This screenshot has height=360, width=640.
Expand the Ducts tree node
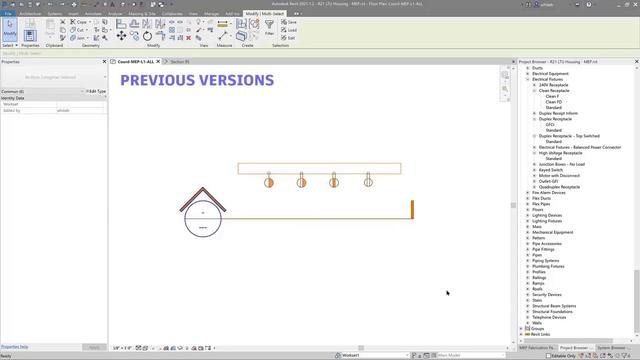click(528, 68)
